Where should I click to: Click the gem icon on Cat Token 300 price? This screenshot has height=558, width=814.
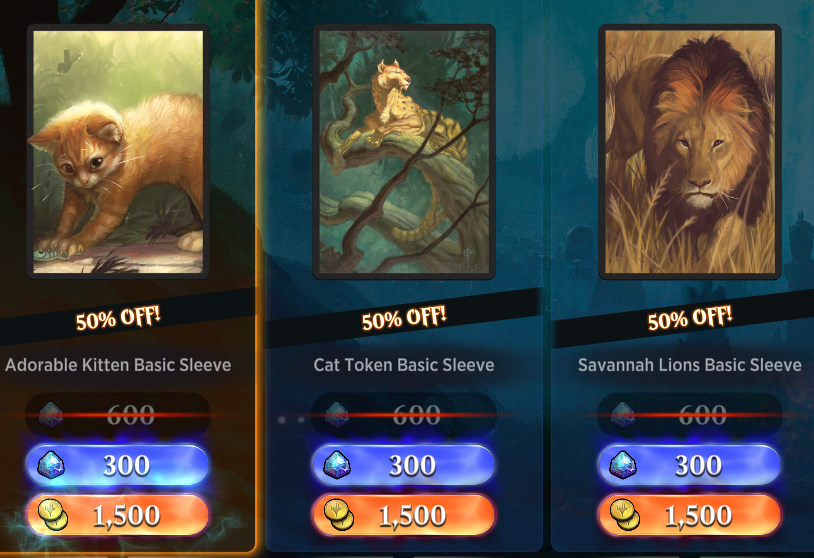coord(337,465)
